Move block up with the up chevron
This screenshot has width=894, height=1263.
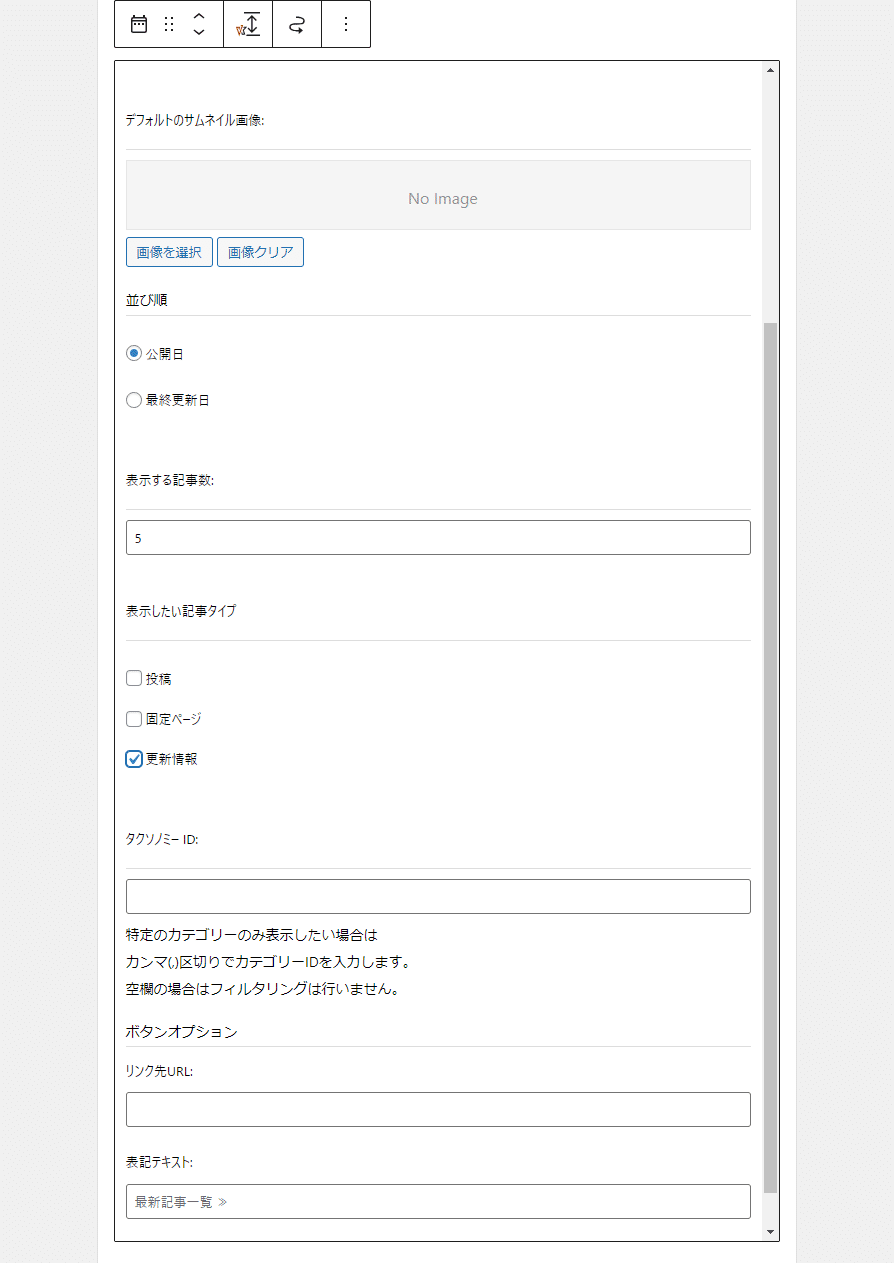(x=199, y=17)
